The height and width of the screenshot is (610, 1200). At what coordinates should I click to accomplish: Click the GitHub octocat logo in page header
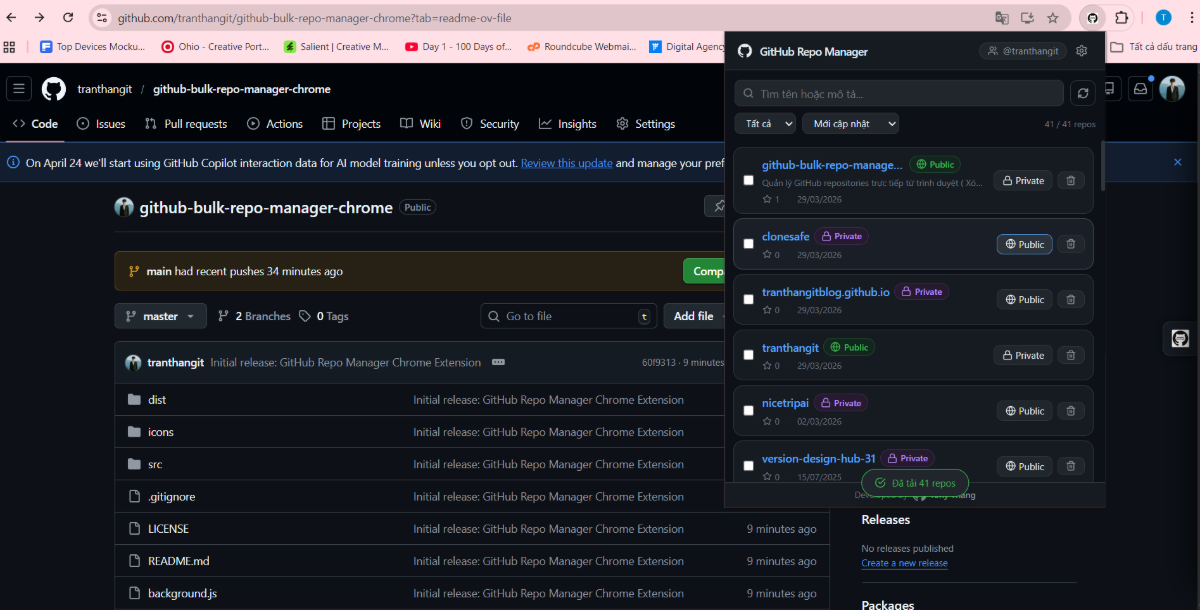point(54,89)
